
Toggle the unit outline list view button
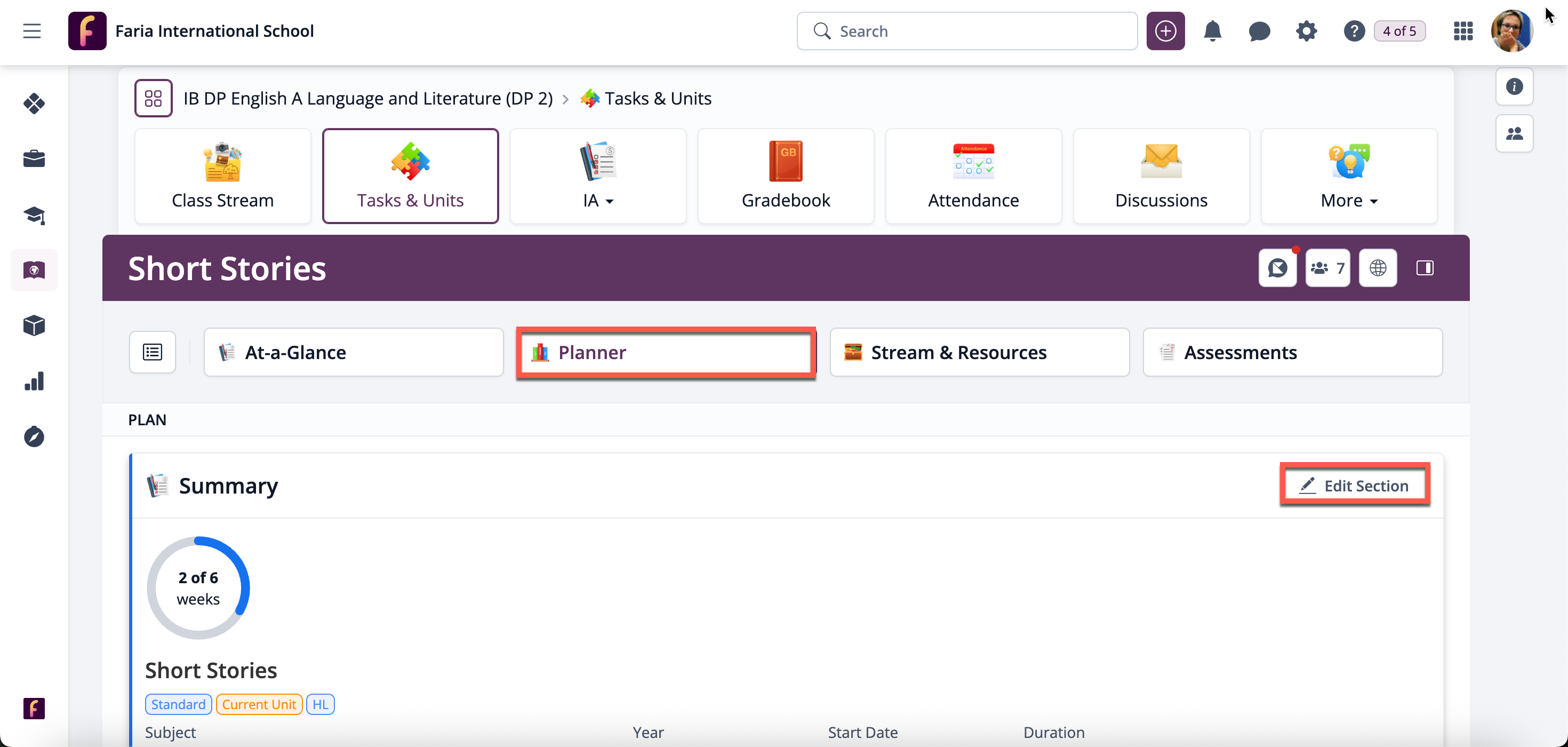pyautogui.click(x=152, y=352)
